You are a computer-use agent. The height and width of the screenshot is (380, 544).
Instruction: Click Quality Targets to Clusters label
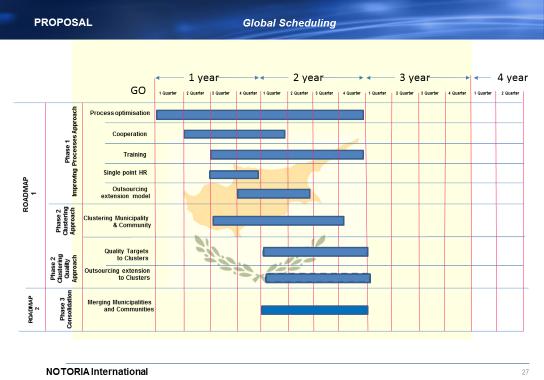[x=127, y=254]
